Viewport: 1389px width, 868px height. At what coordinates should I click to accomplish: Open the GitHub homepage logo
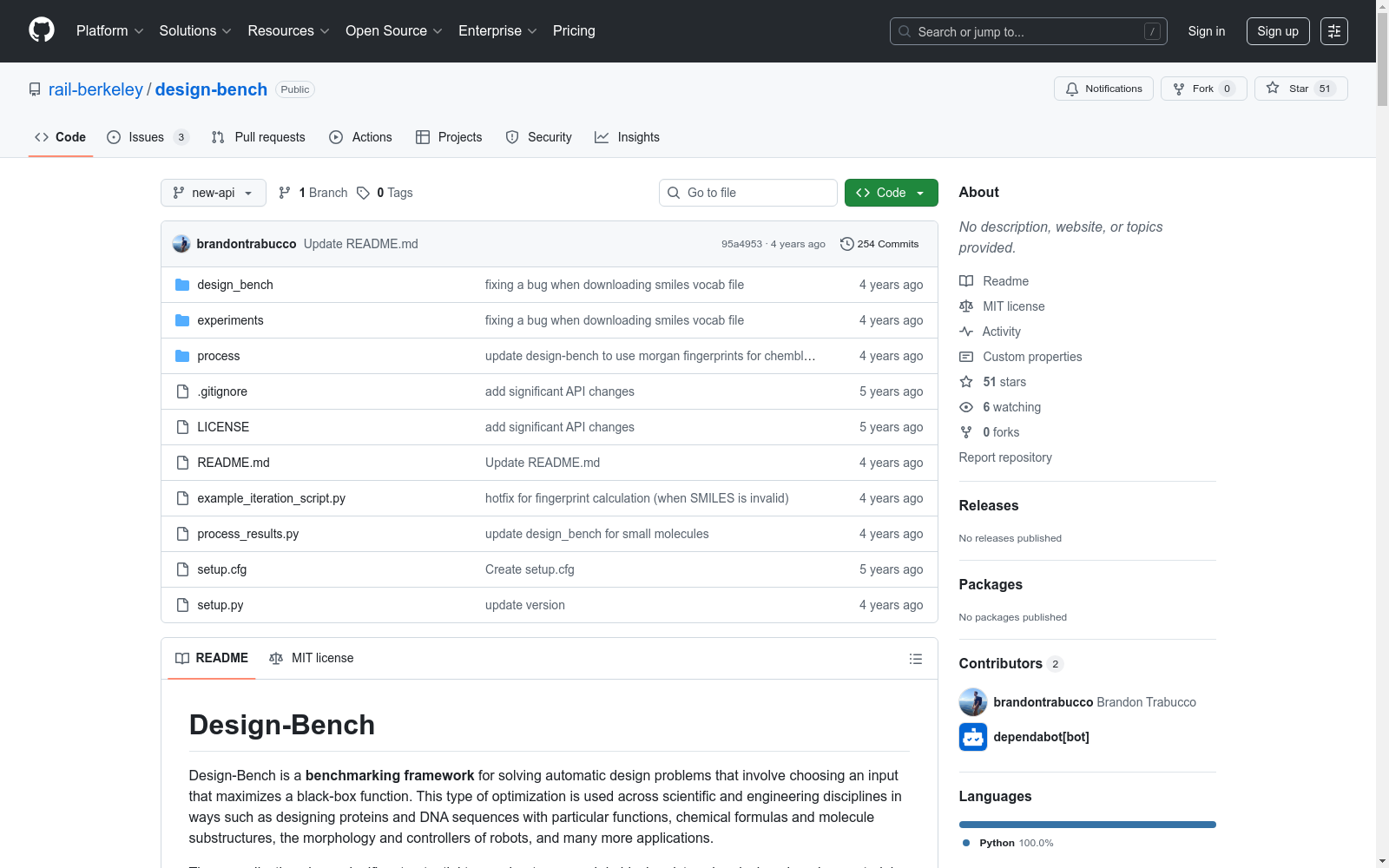click(x=42, y=30)
